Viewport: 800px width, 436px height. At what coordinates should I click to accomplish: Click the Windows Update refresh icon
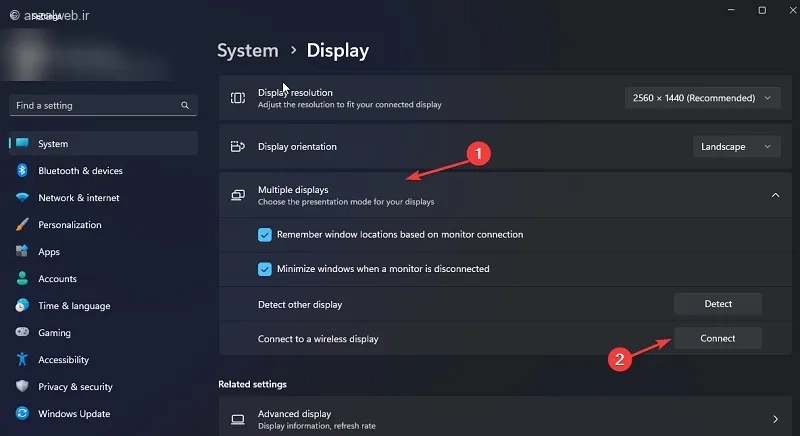pos(22,413)
